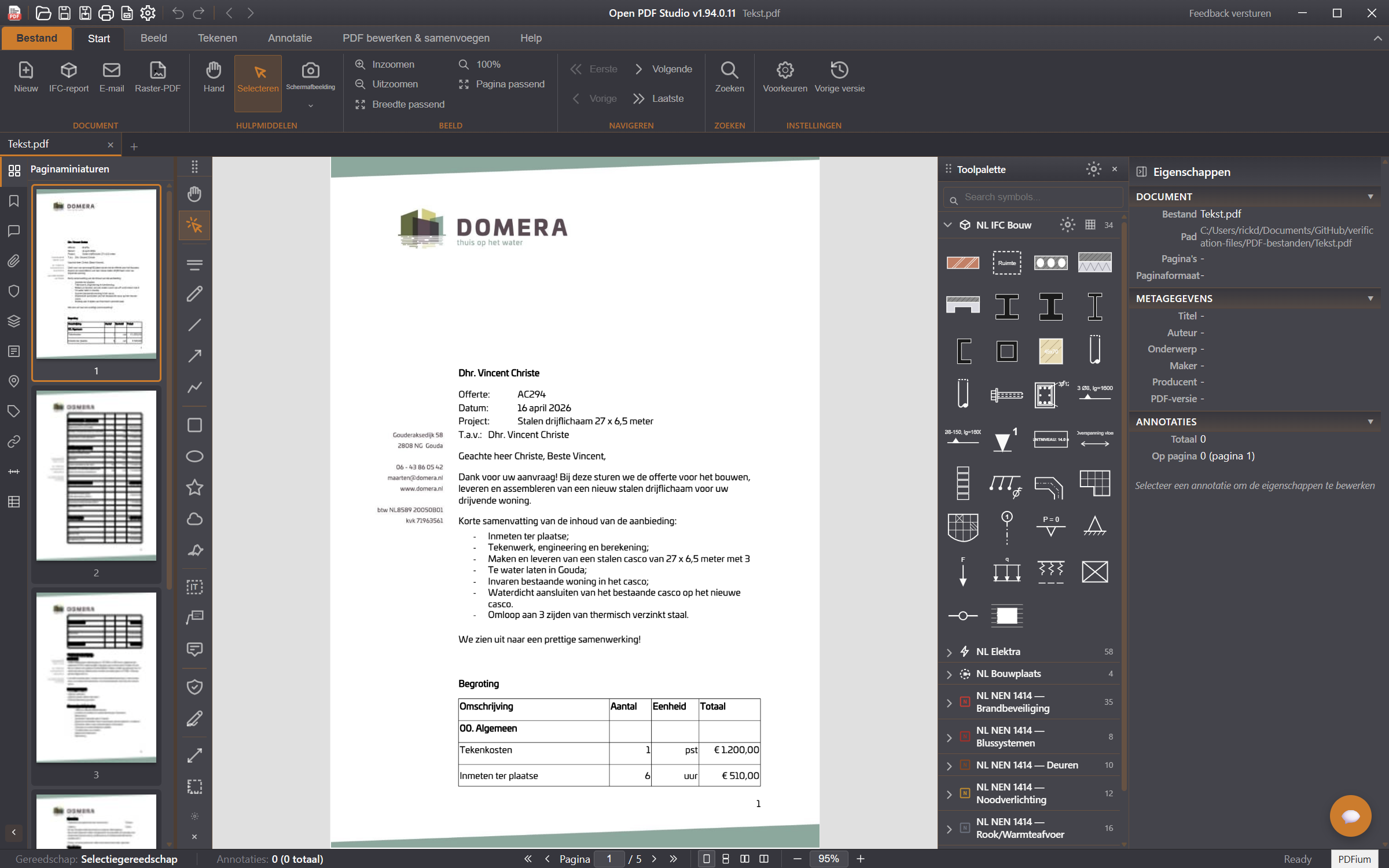Collapse the ribbon with top-right chevron
This screenshot has width=1389, height=868.
click(x=1377, y=38)
